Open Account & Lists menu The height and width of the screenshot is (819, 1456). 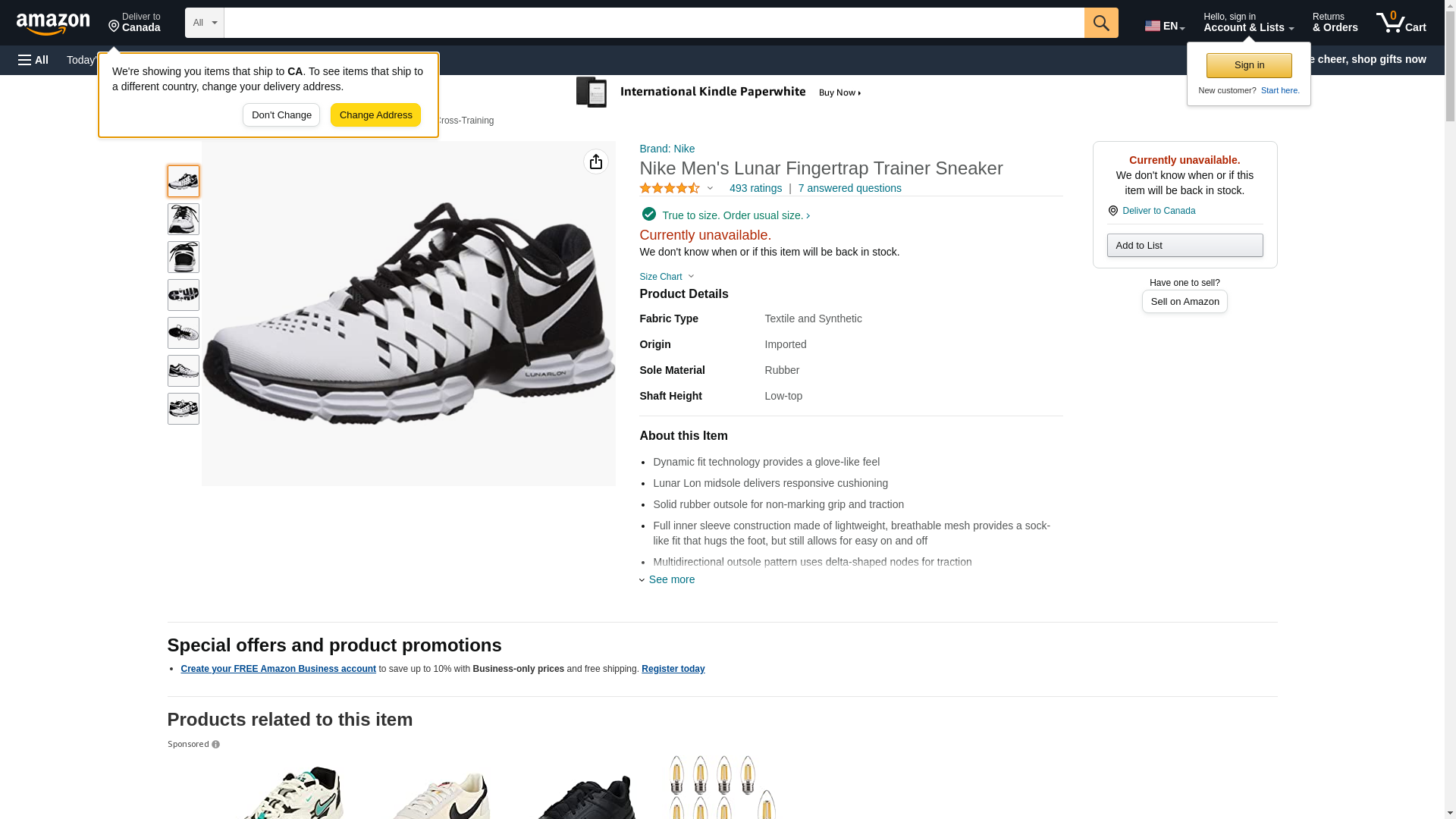1248,23
